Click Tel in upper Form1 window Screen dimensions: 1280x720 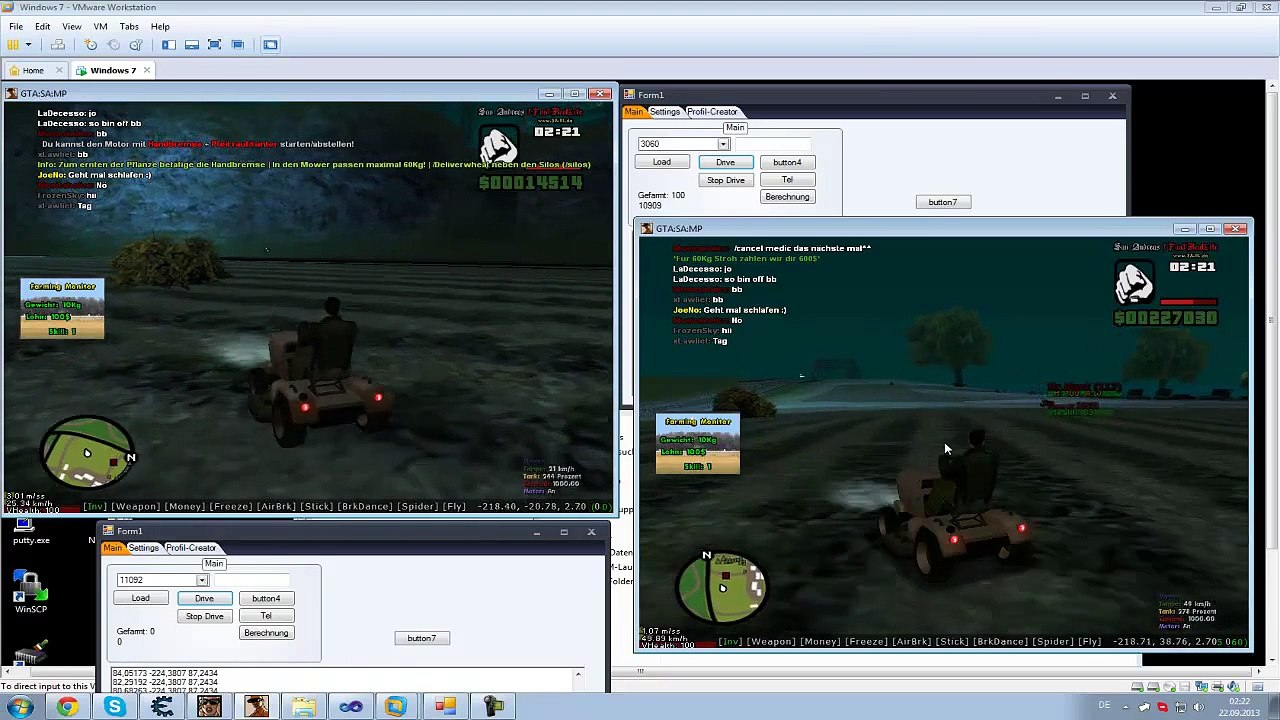coord(787,180)
